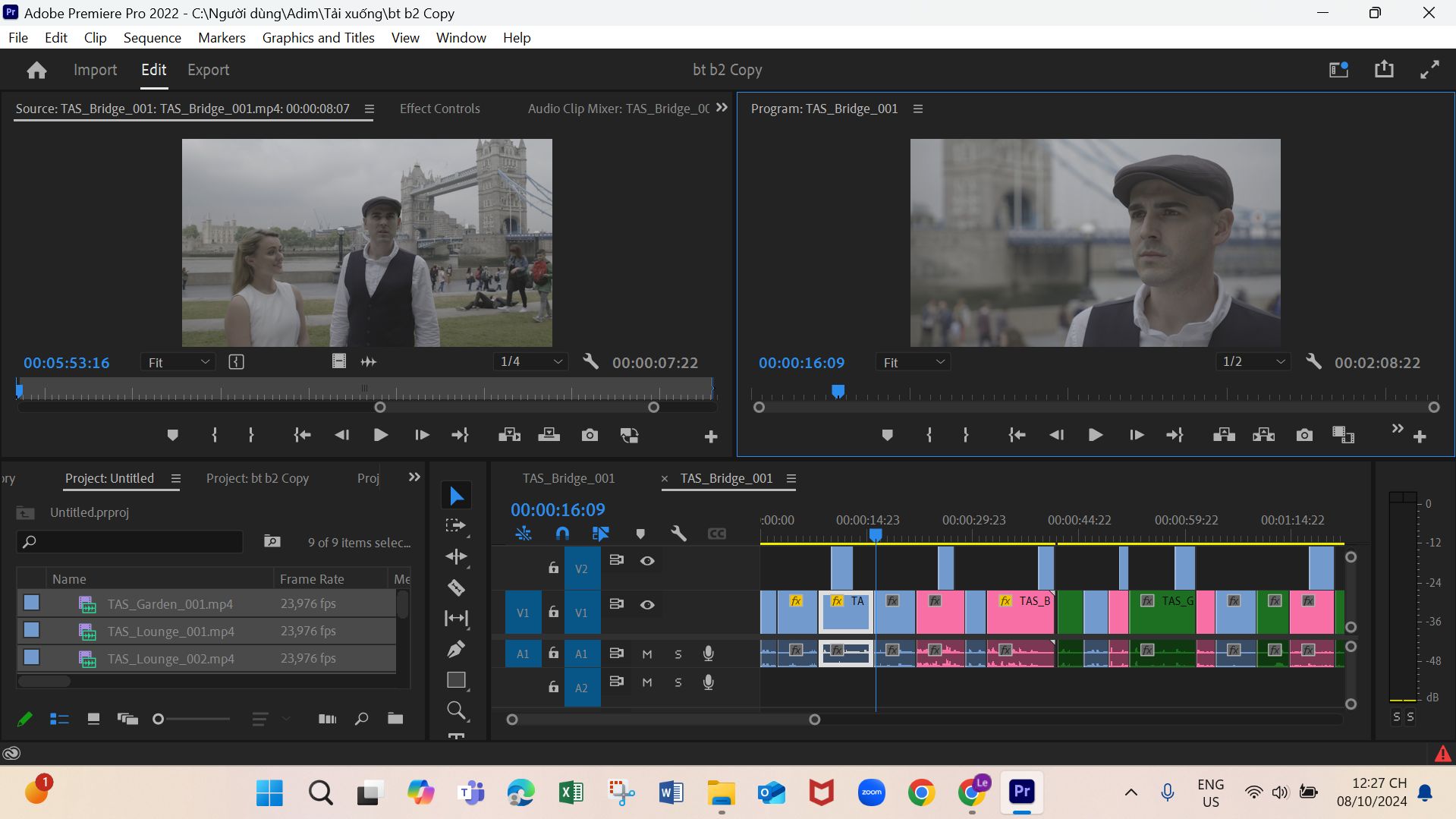The height and width of the screenshot is (819, 1456).
Task: Open the Home screen icon
Action: [36, 70]
